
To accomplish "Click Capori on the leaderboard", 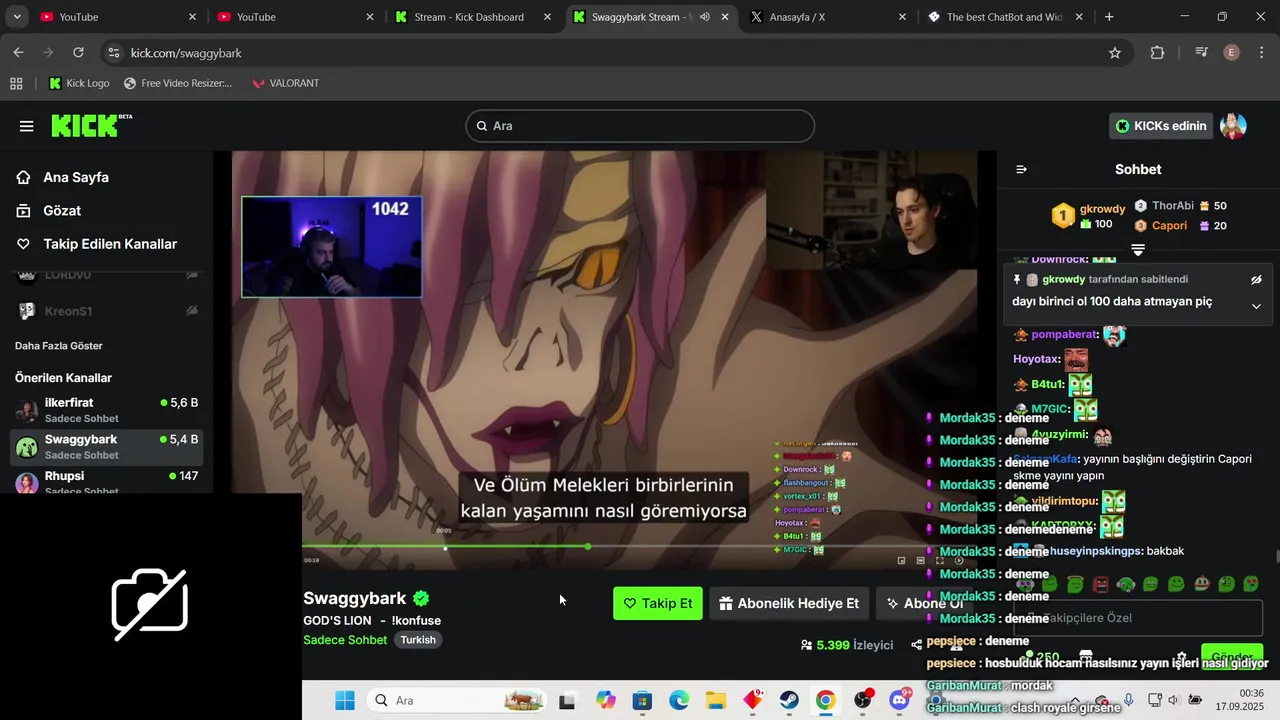I will click(1169, 226).
